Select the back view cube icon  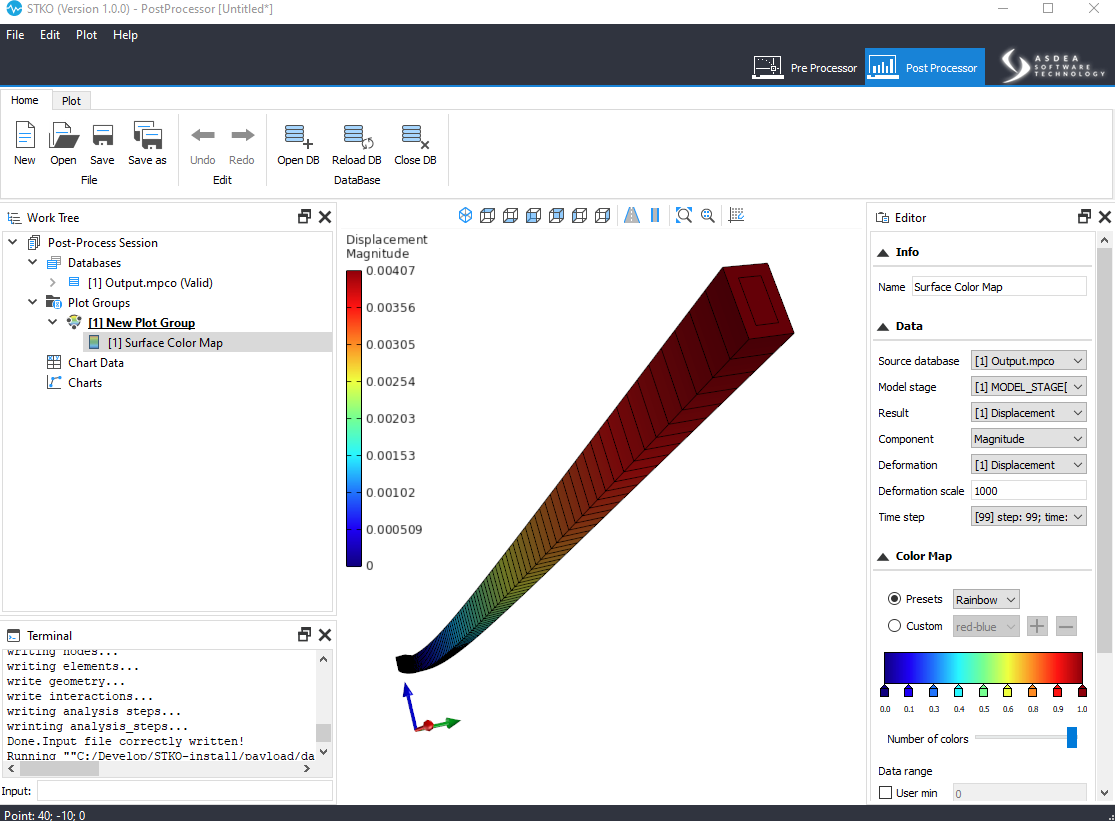pyautogui.click(x=557, y=215)
